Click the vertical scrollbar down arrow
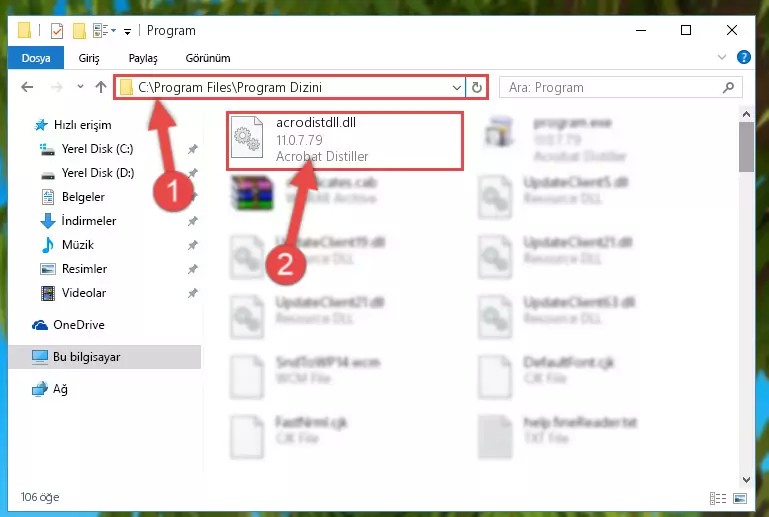Viewport: 769px width, 517px height. (746, 479)
